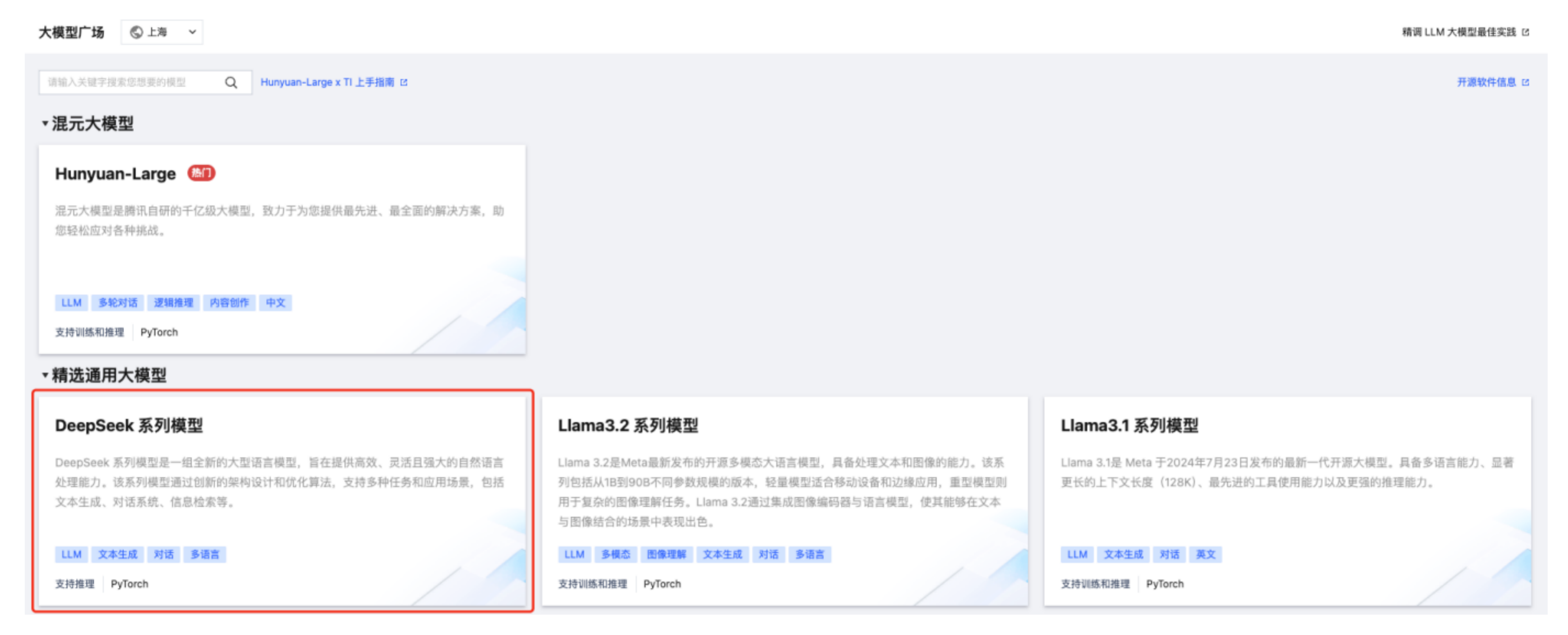The image size is (1568, 635).
Task: Click the 文本生成 tag on Llama3.1 card
Action: click(1124, 554)
